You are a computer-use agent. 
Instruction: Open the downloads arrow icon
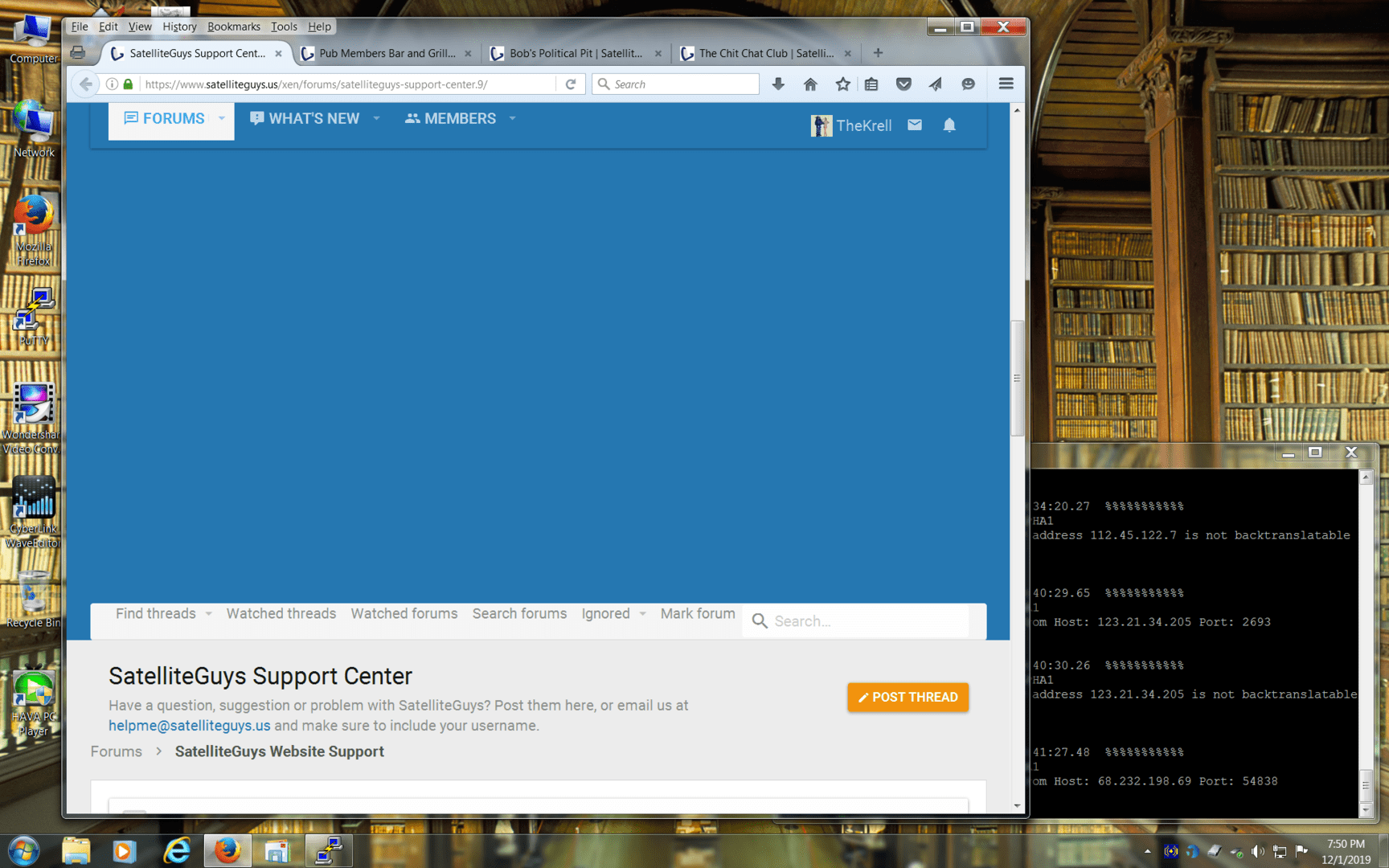pos(778,84)
